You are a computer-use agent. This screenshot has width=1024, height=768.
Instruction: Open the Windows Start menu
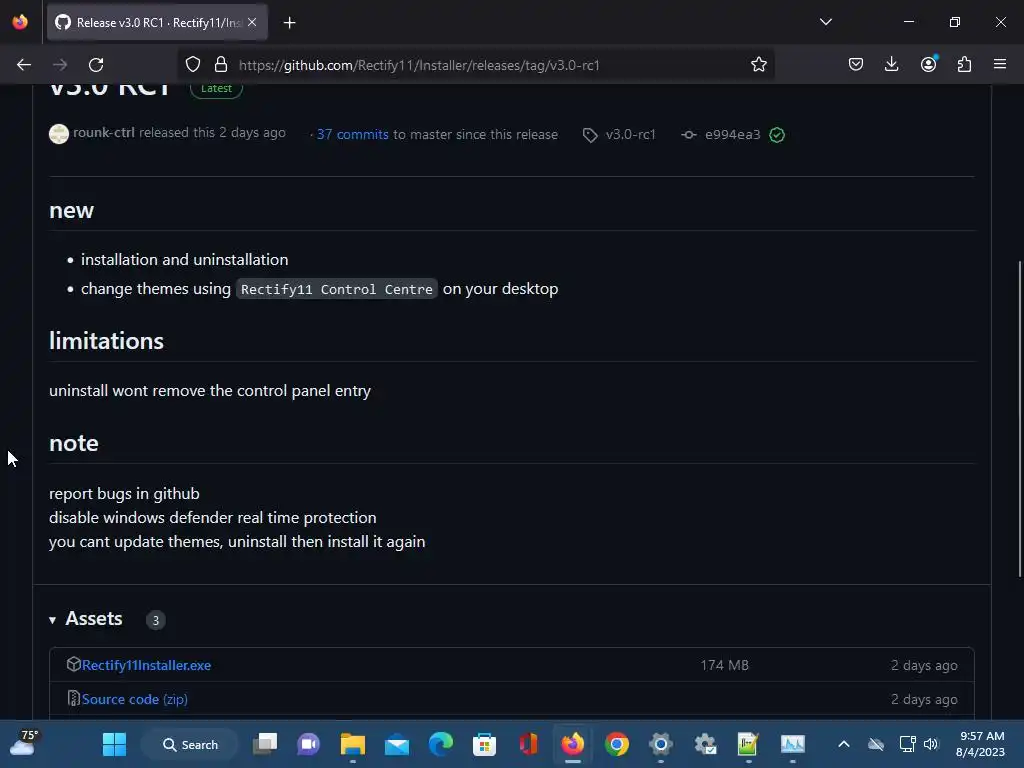114,744
